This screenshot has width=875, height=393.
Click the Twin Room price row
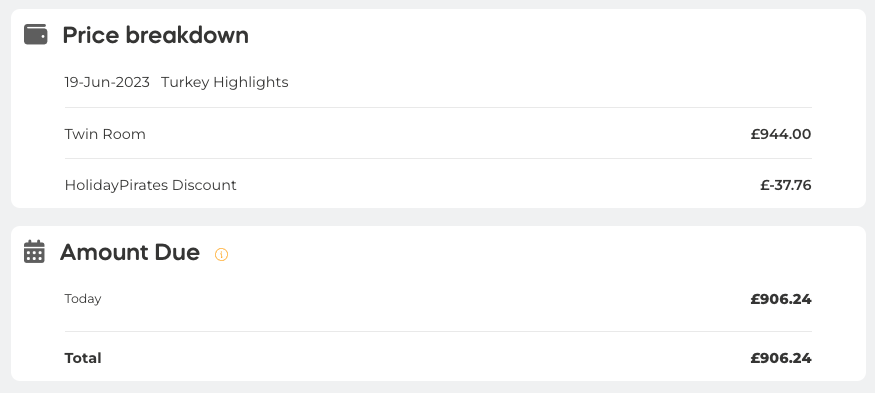[438, 134]
